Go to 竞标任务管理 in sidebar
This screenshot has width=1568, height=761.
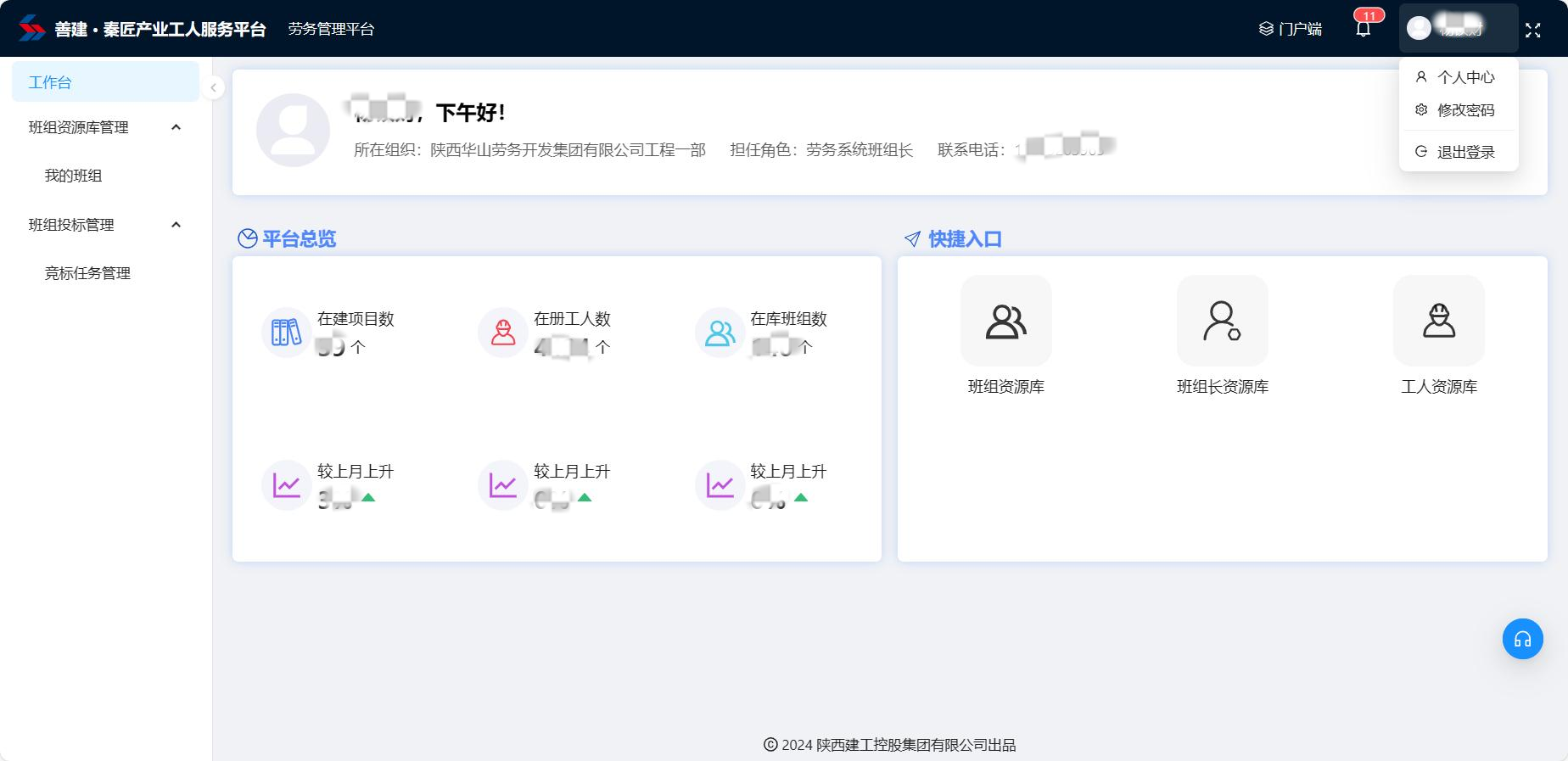pyautogui.click(x=87, y=273)
